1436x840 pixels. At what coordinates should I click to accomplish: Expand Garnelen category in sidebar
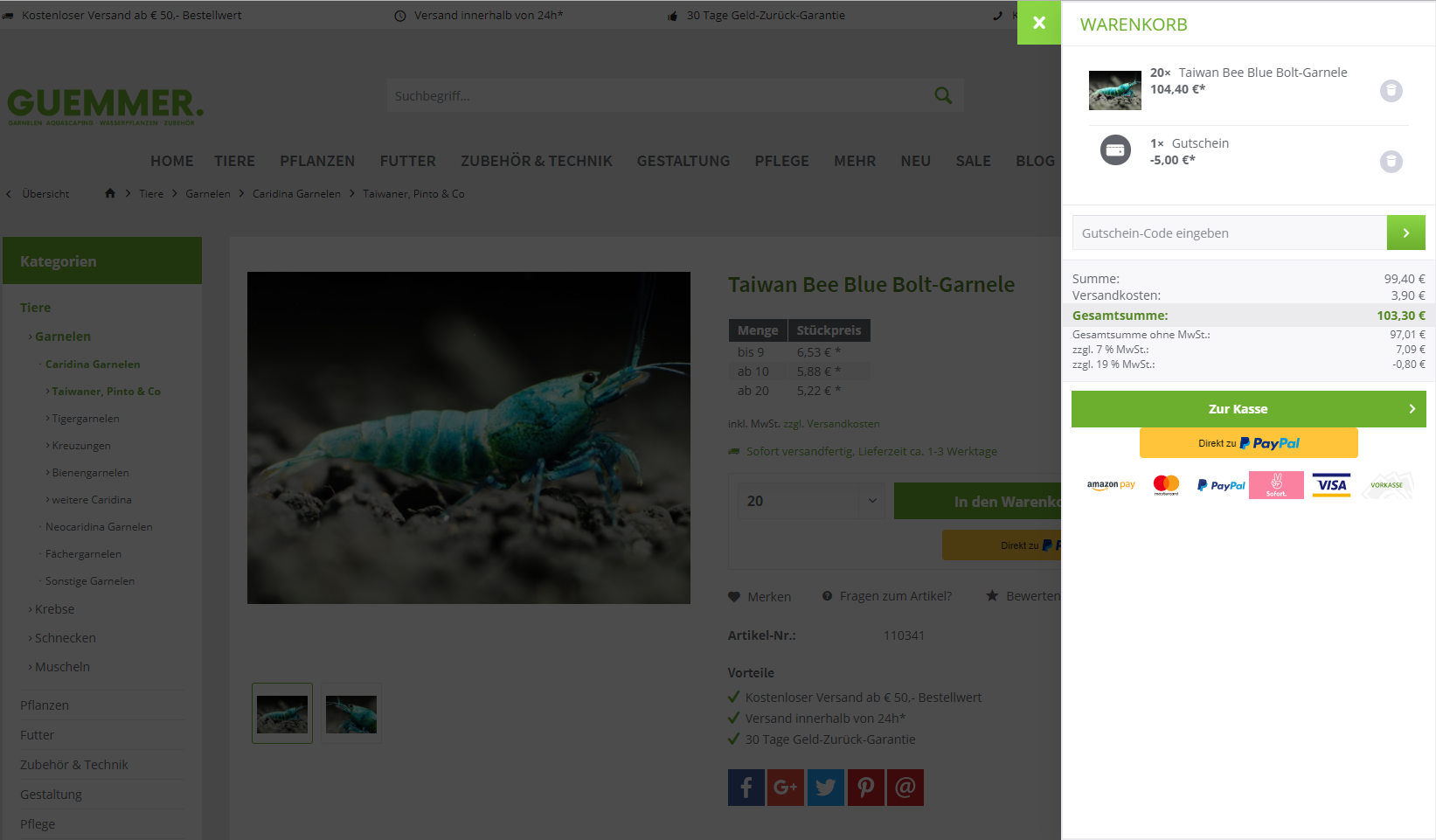[62, 337]
